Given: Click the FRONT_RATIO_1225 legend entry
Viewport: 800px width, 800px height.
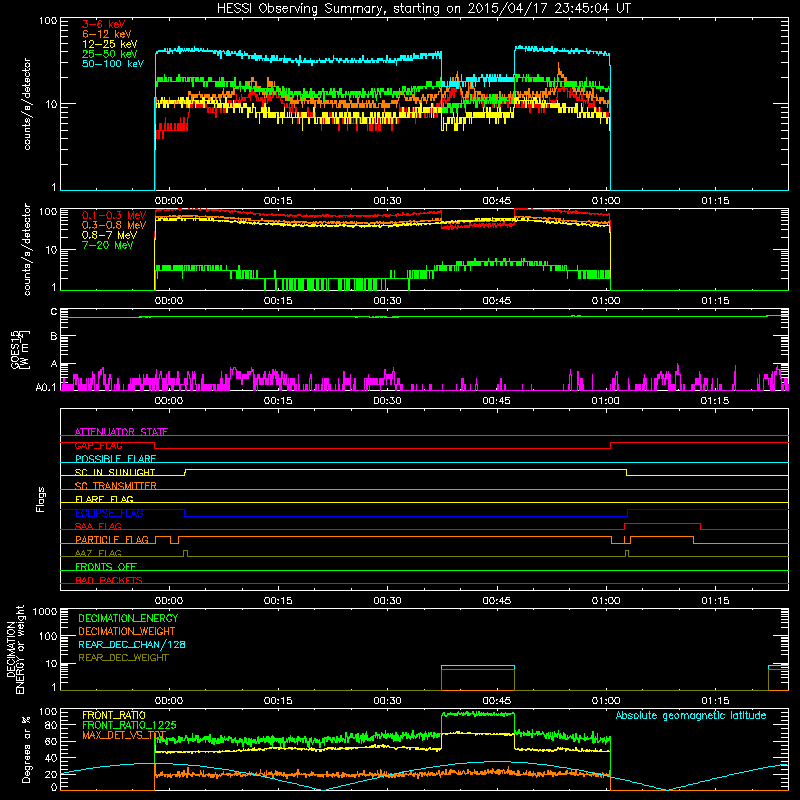Looking at the screenshot, I should point(129,726).
